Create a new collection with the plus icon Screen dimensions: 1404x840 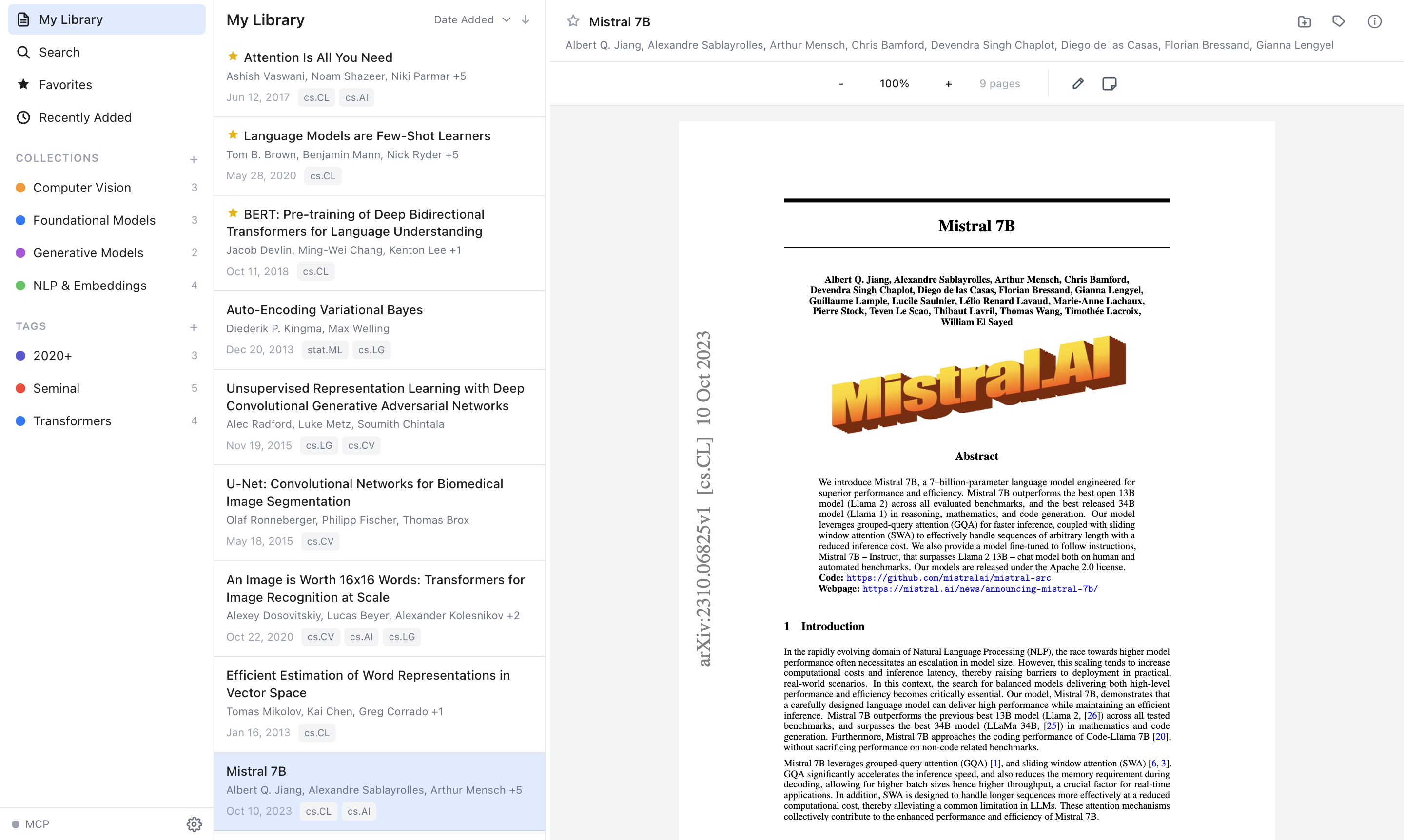(x=194, y=159)
